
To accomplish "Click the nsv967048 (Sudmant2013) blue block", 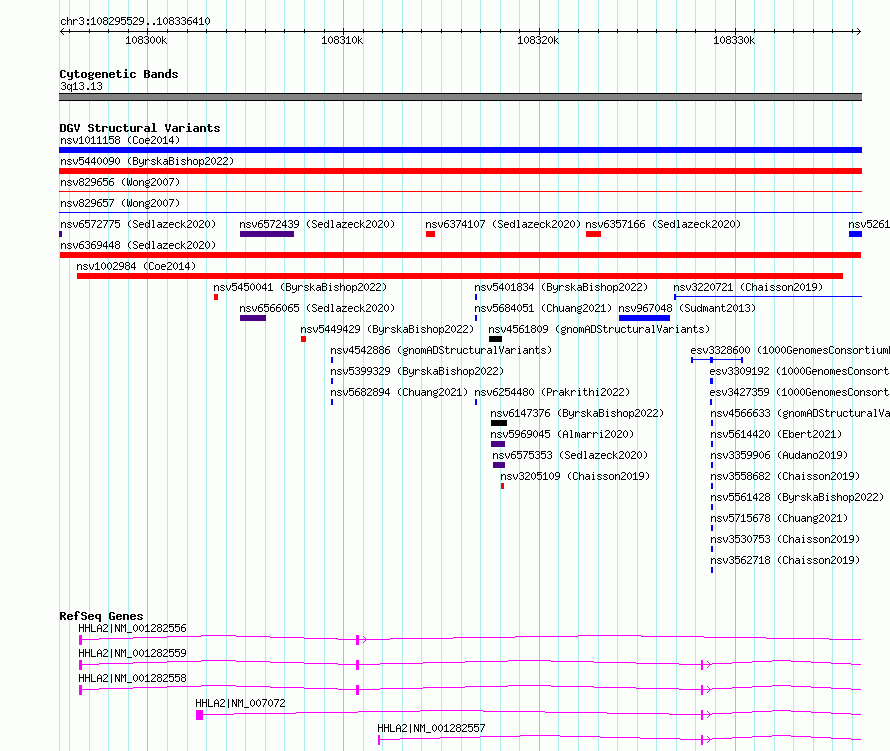I will click(644, 318).
